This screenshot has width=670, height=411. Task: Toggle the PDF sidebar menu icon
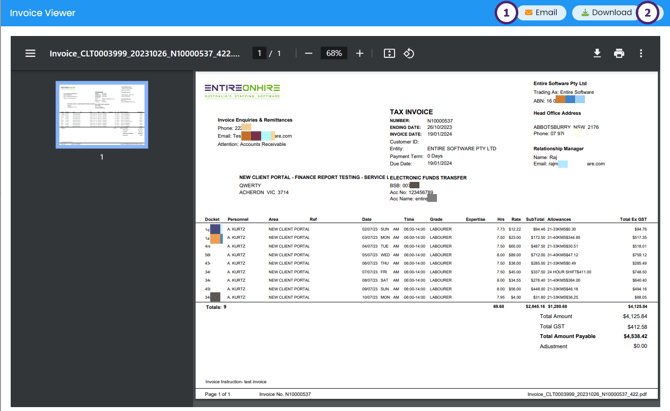pyautogui.click(x=30, y=53)
